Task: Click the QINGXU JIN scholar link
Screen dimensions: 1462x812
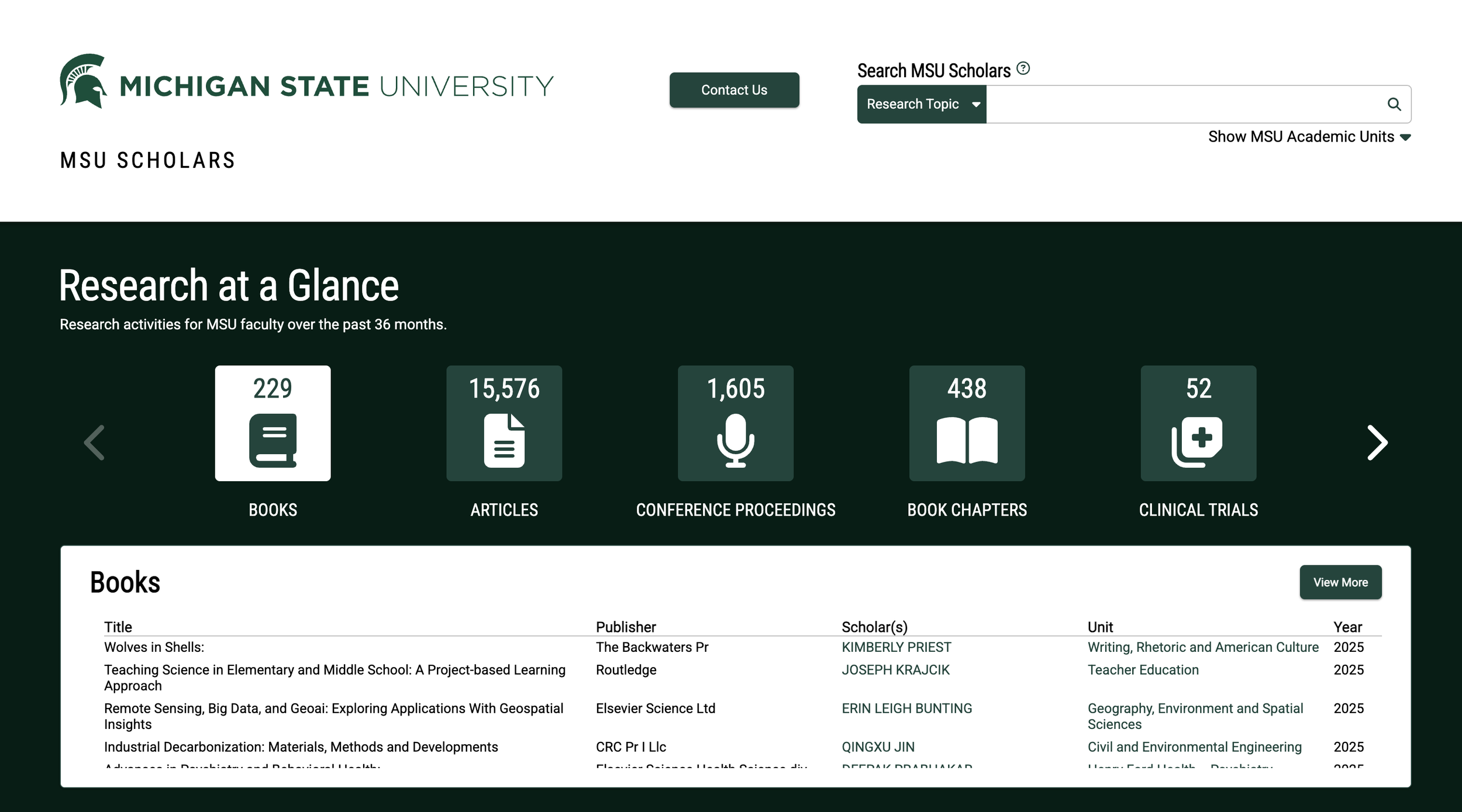Action: (x=878, y=747)
